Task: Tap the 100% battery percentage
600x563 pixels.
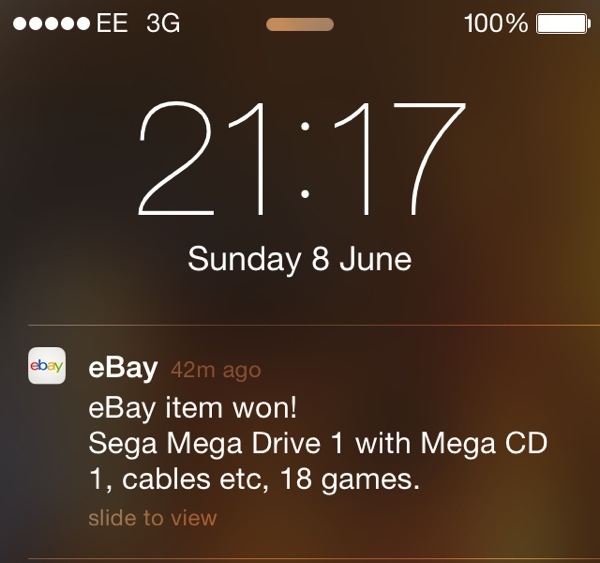Action: (496, 23)
